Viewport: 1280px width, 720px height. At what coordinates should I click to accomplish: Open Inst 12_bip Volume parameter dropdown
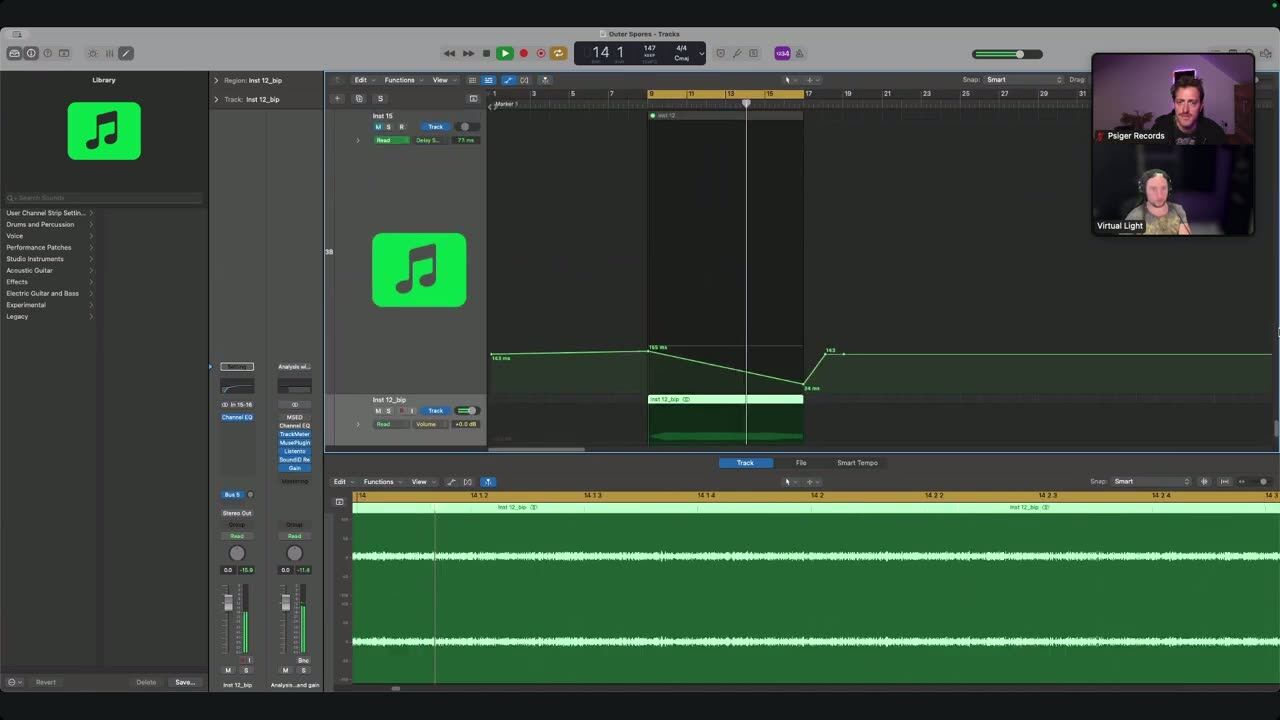coord(430,424)
